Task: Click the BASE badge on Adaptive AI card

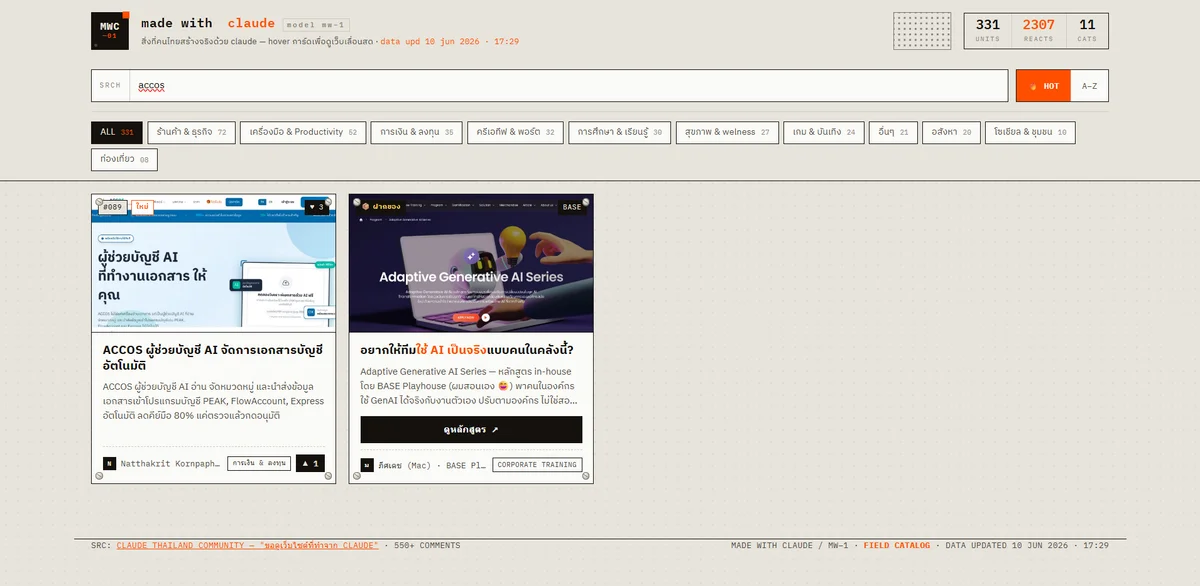Action: (x=572, y=207)
